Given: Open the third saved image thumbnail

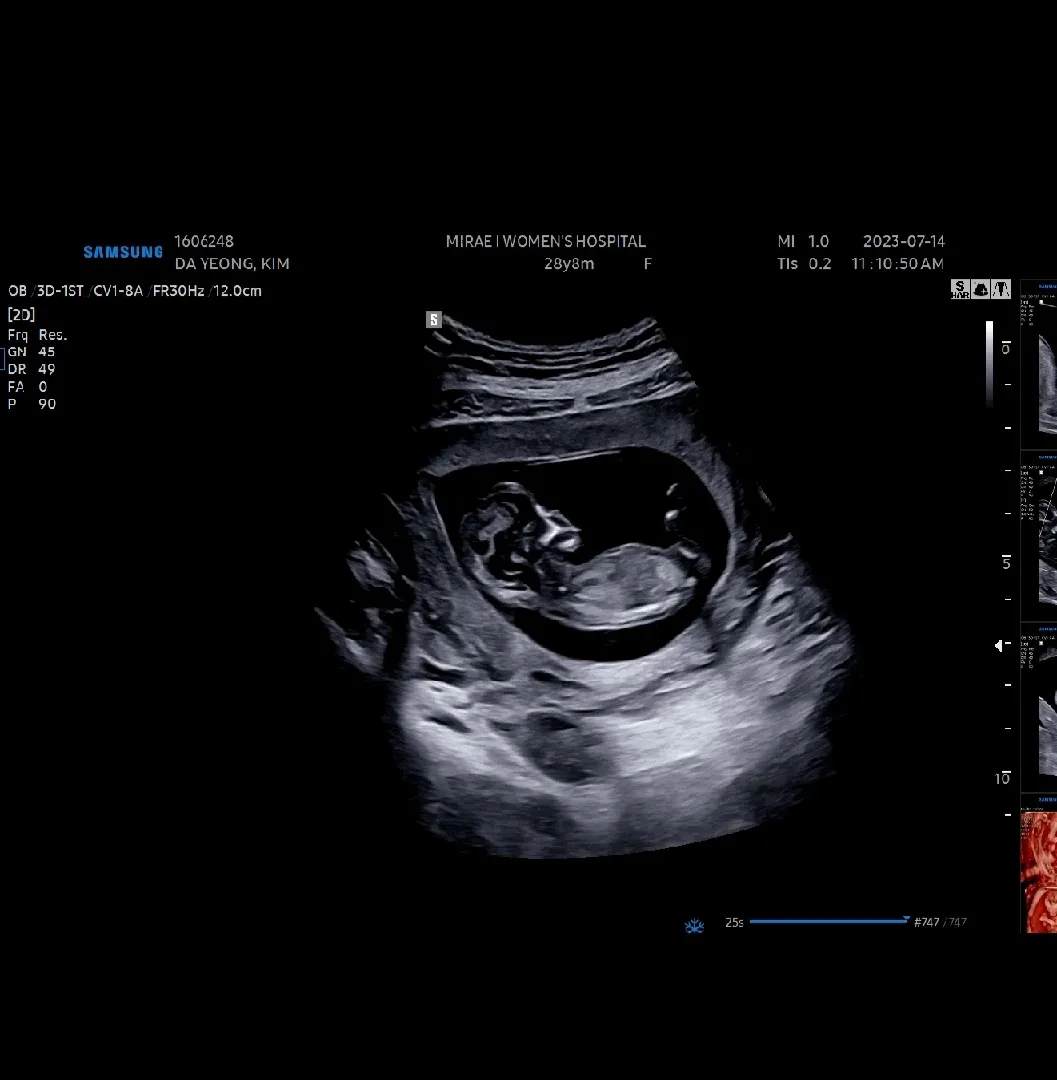Looking at the screenshot, I should 1038,707.
